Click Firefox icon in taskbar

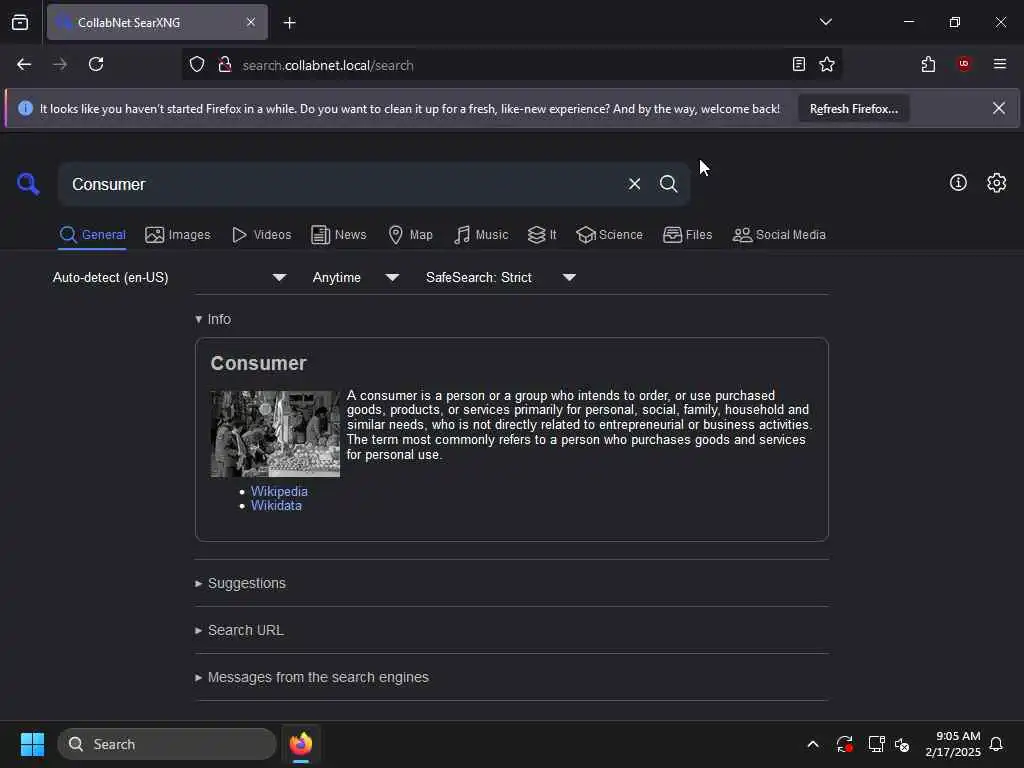(x=301, y=744)
